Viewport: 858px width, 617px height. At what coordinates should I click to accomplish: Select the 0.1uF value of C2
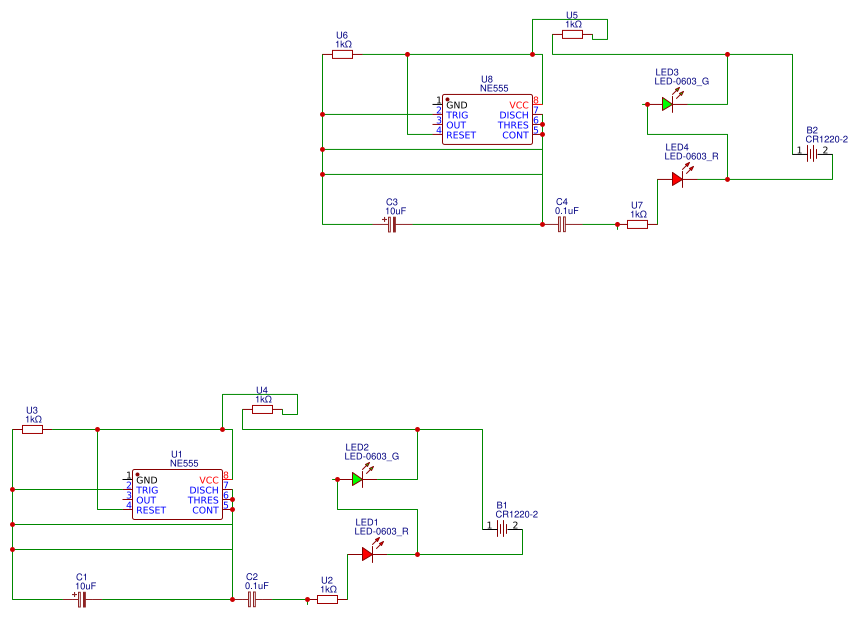click(257, 586)
